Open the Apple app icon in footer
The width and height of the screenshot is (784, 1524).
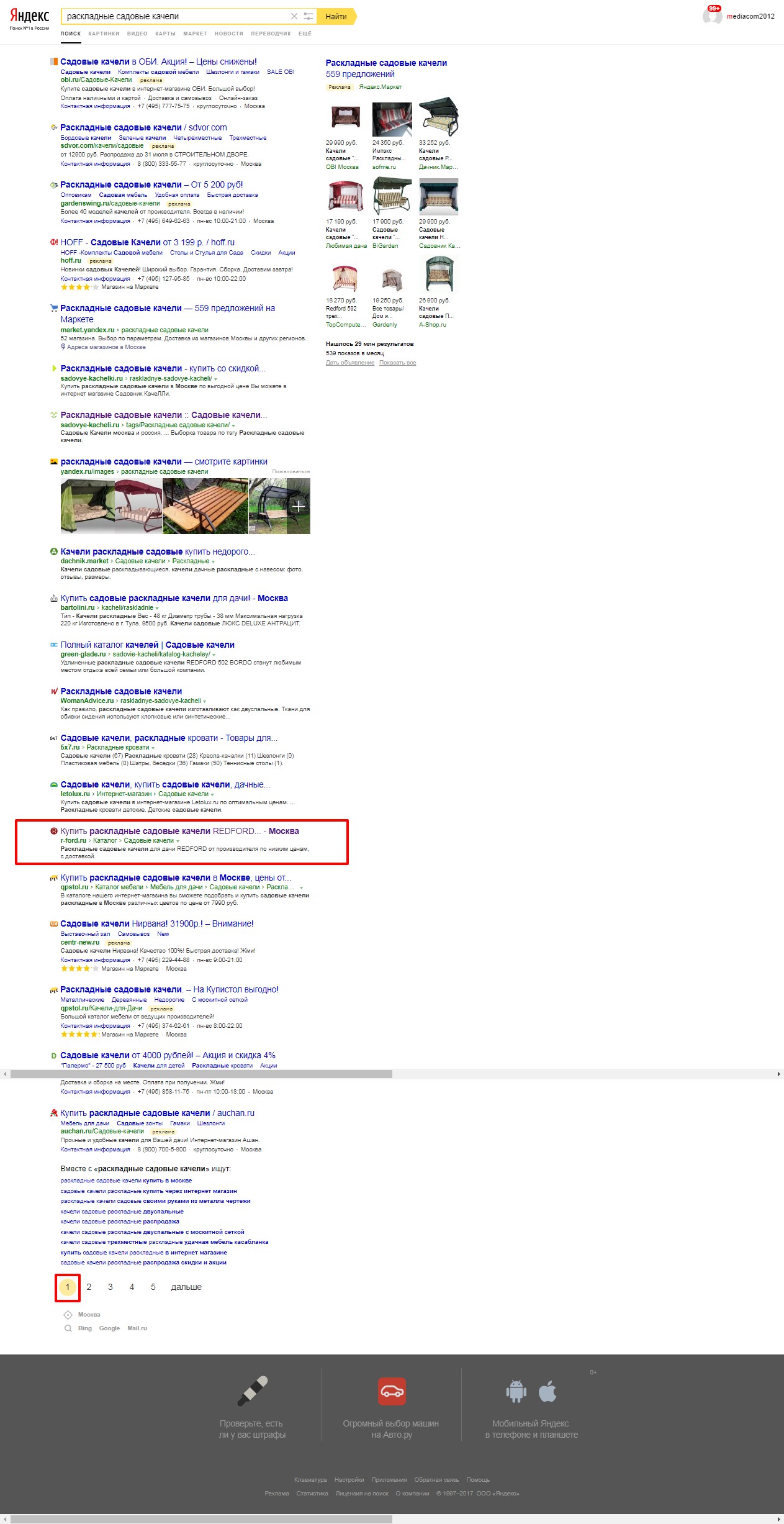coord(547,1391)
